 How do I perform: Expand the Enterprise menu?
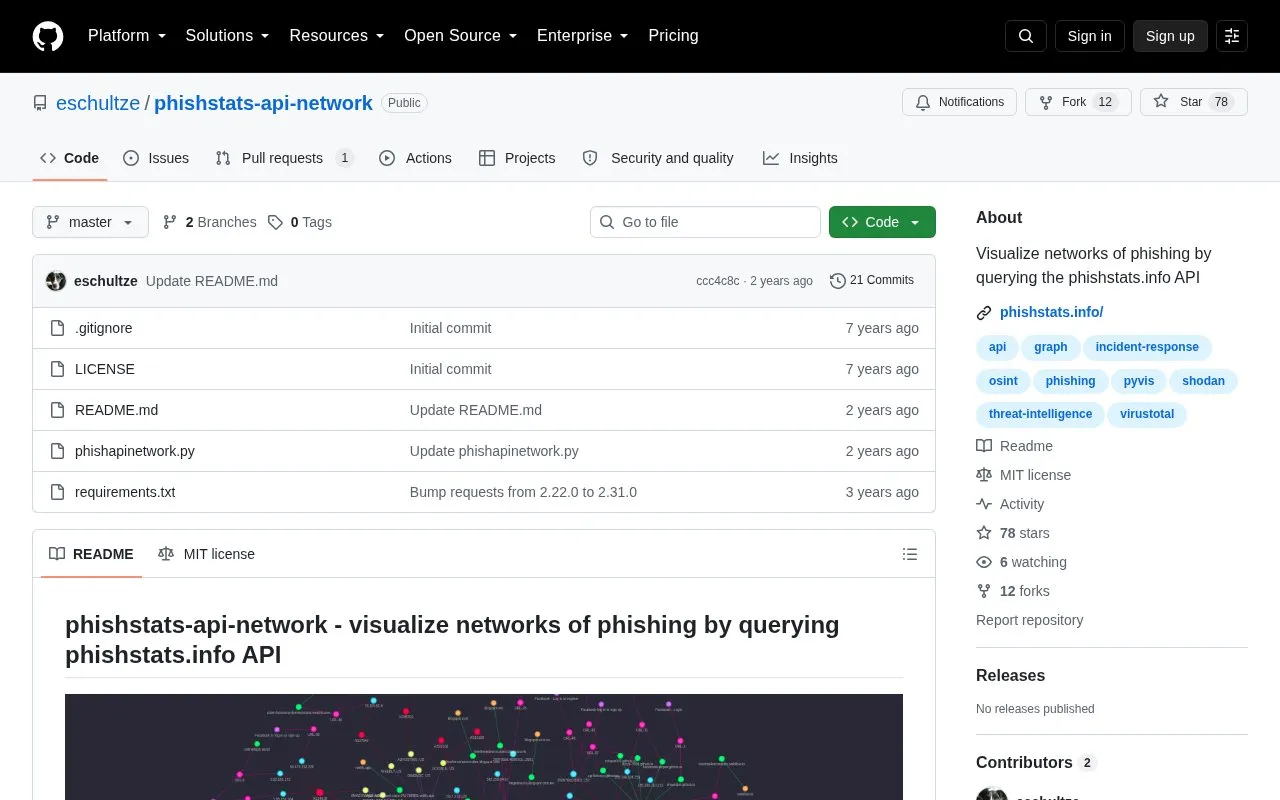pos(583,36)
